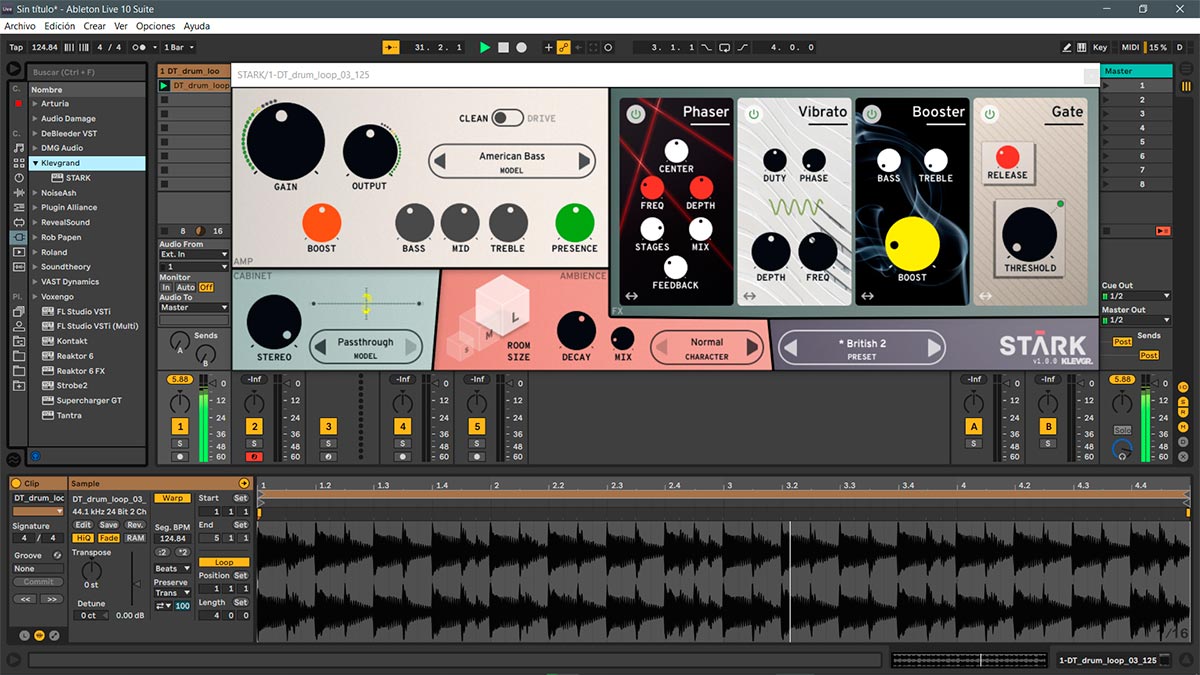Expand the NoiseAsh folder in browser

pyautogui.click(x=36, y=193)
